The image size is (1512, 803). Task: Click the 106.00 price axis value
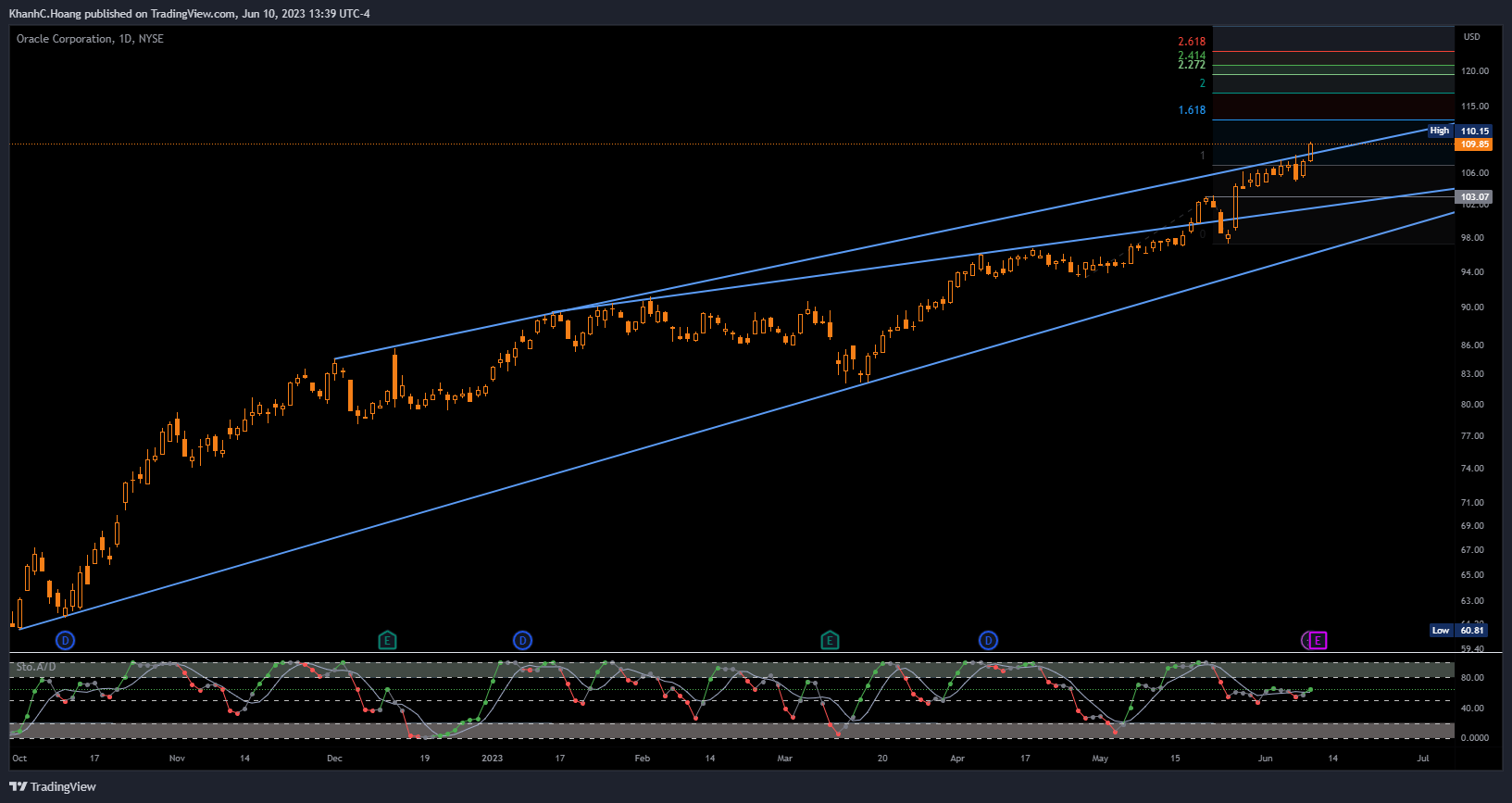[x=1475, y=173]
